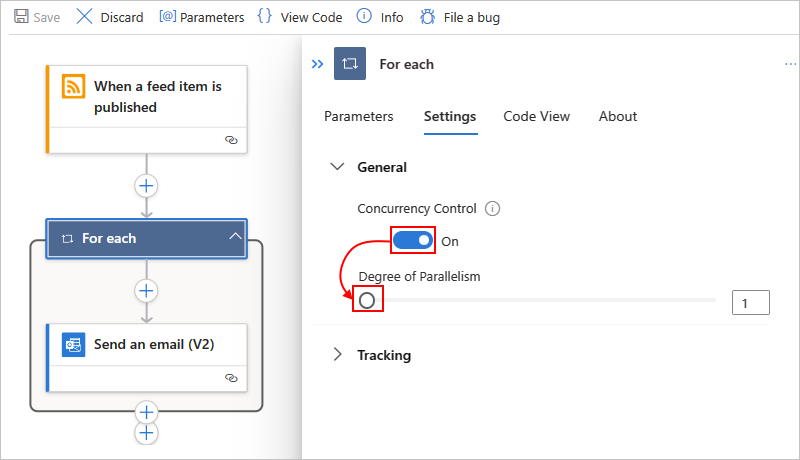Collapse the panel with double-chevron icon
The height and width of the screenshot is (460, 800).
click(317, 64)
